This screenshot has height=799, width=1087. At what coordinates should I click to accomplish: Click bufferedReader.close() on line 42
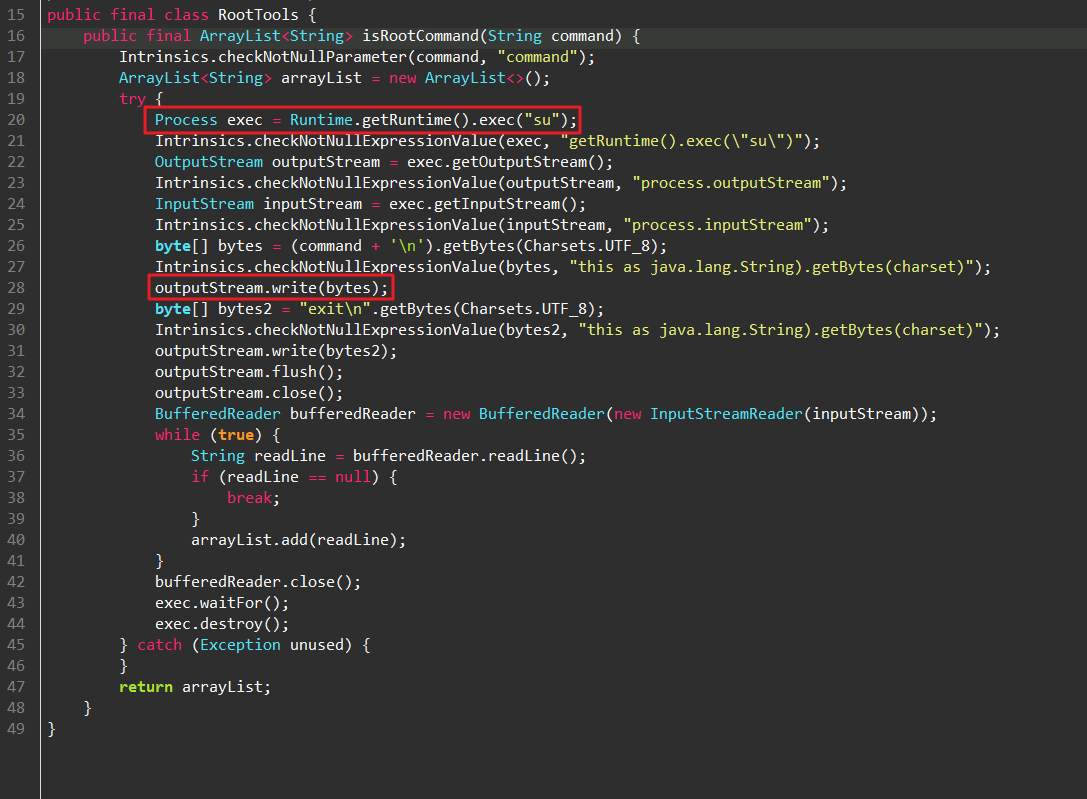254,581
